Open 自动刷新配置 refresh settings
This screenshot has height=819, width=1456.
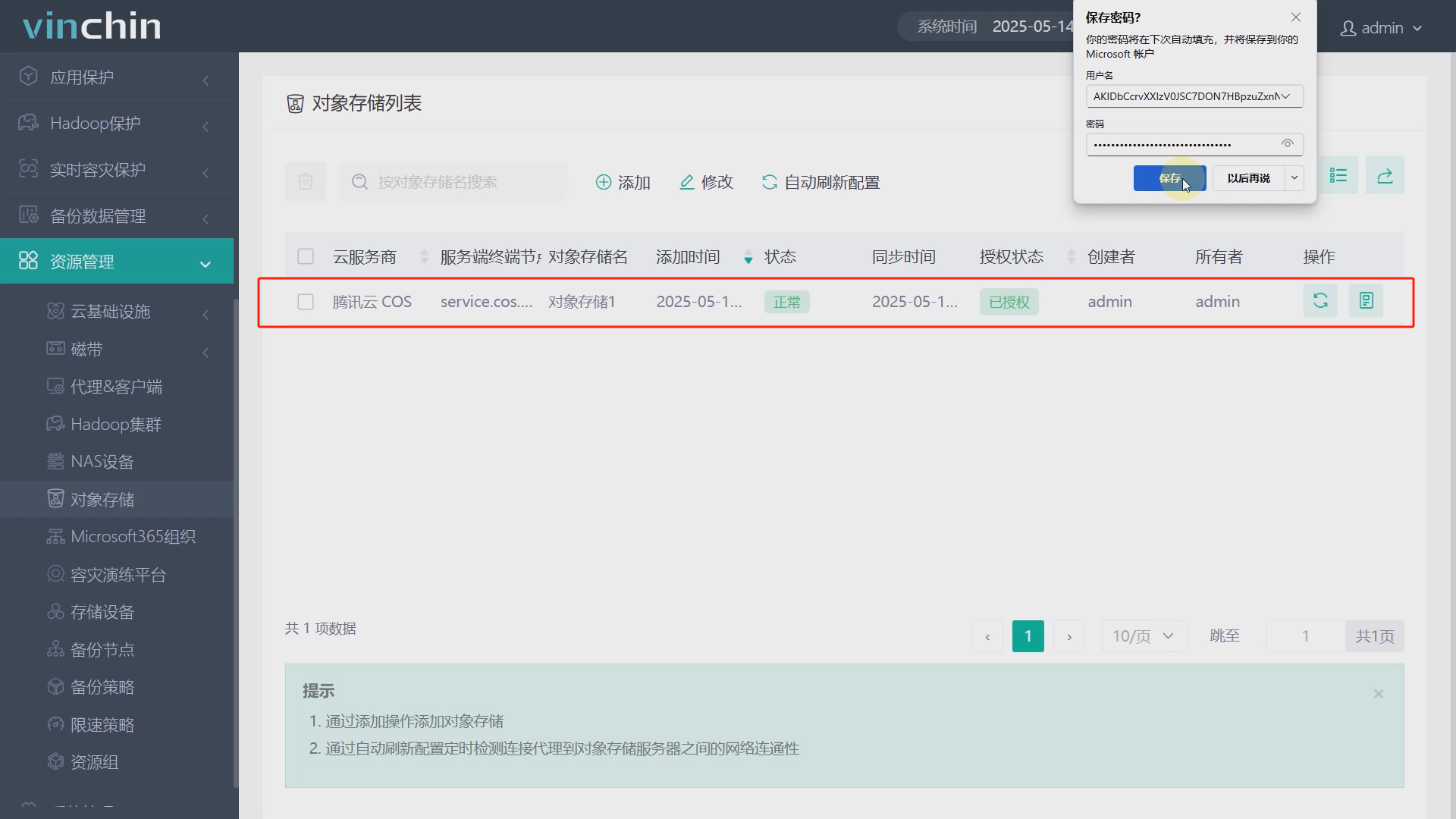(821, 182)
